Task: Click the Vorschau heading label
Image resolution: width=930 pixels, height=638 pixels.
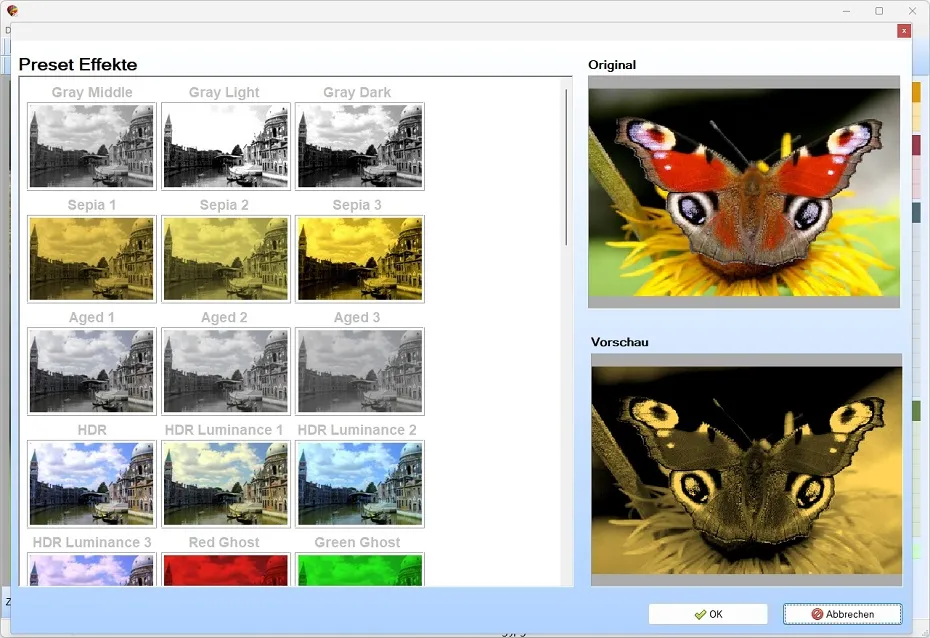Action: pos(620,342)
